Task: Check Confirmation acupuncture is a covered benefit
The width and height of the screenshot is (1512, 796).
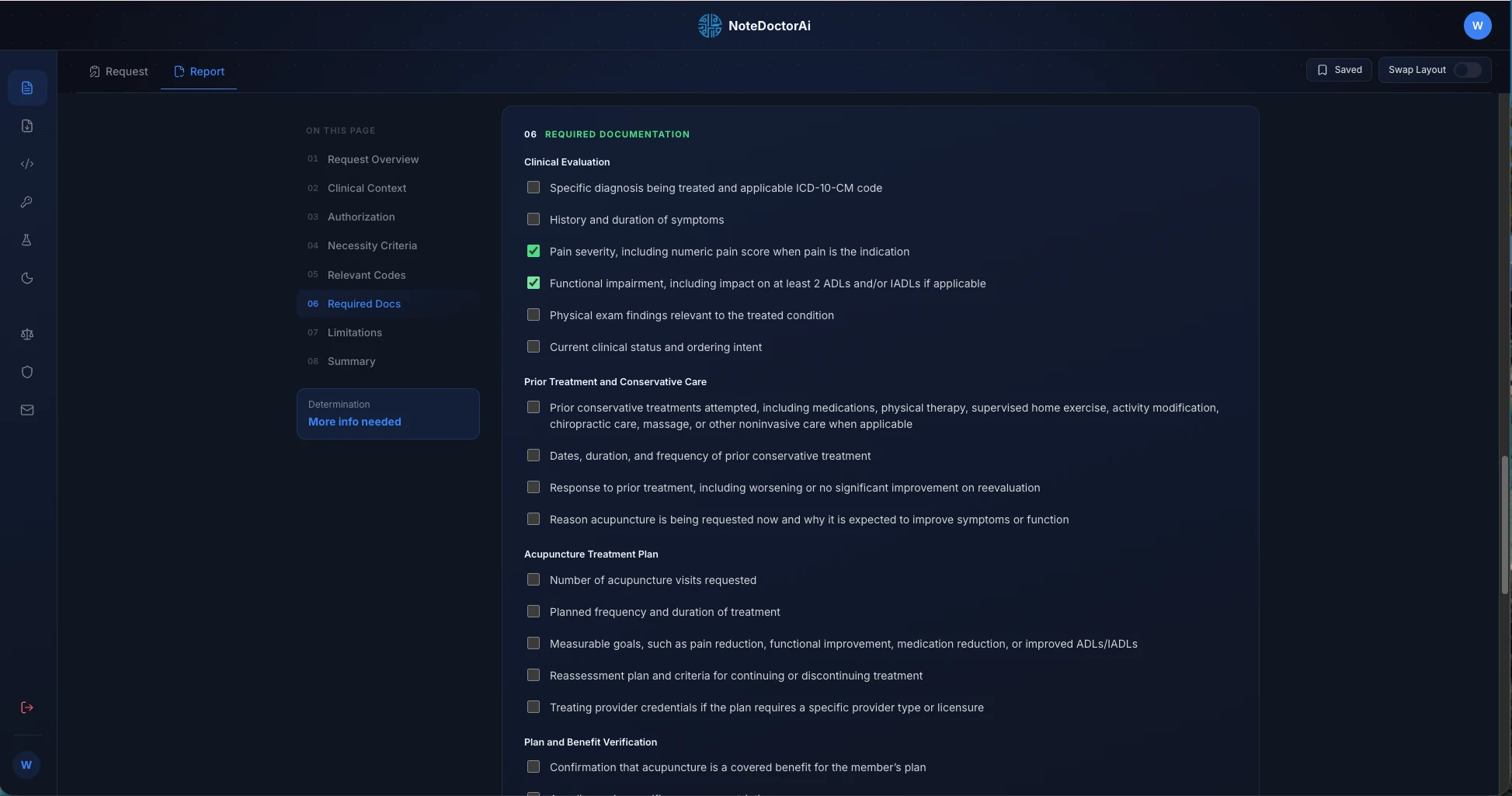Action: point(534,766)
